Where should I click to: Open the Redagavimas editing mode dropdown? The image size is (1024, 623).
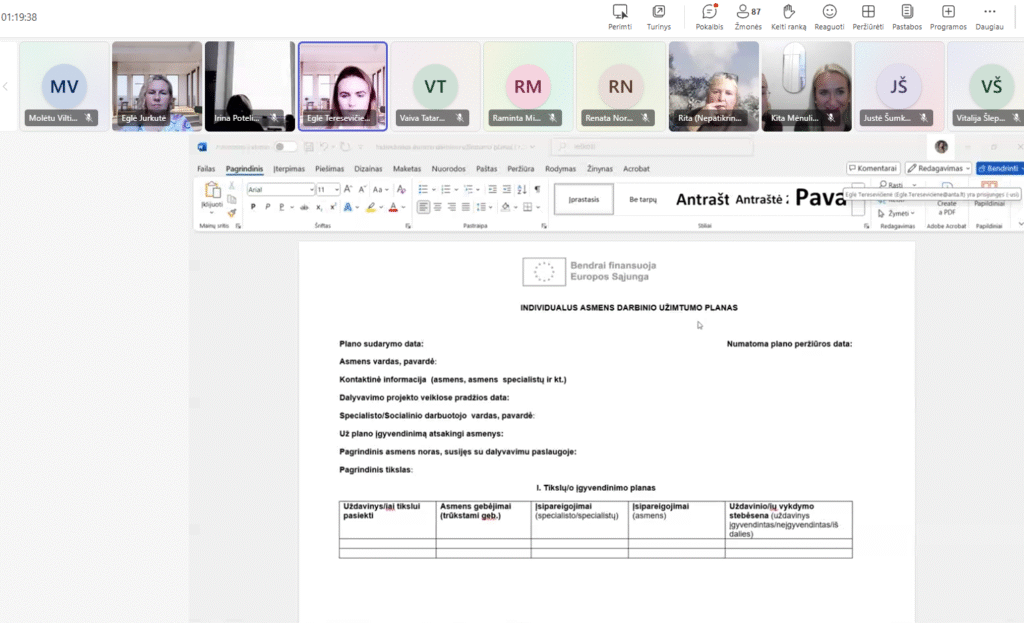pyautogui.click(x=938, y=169)
